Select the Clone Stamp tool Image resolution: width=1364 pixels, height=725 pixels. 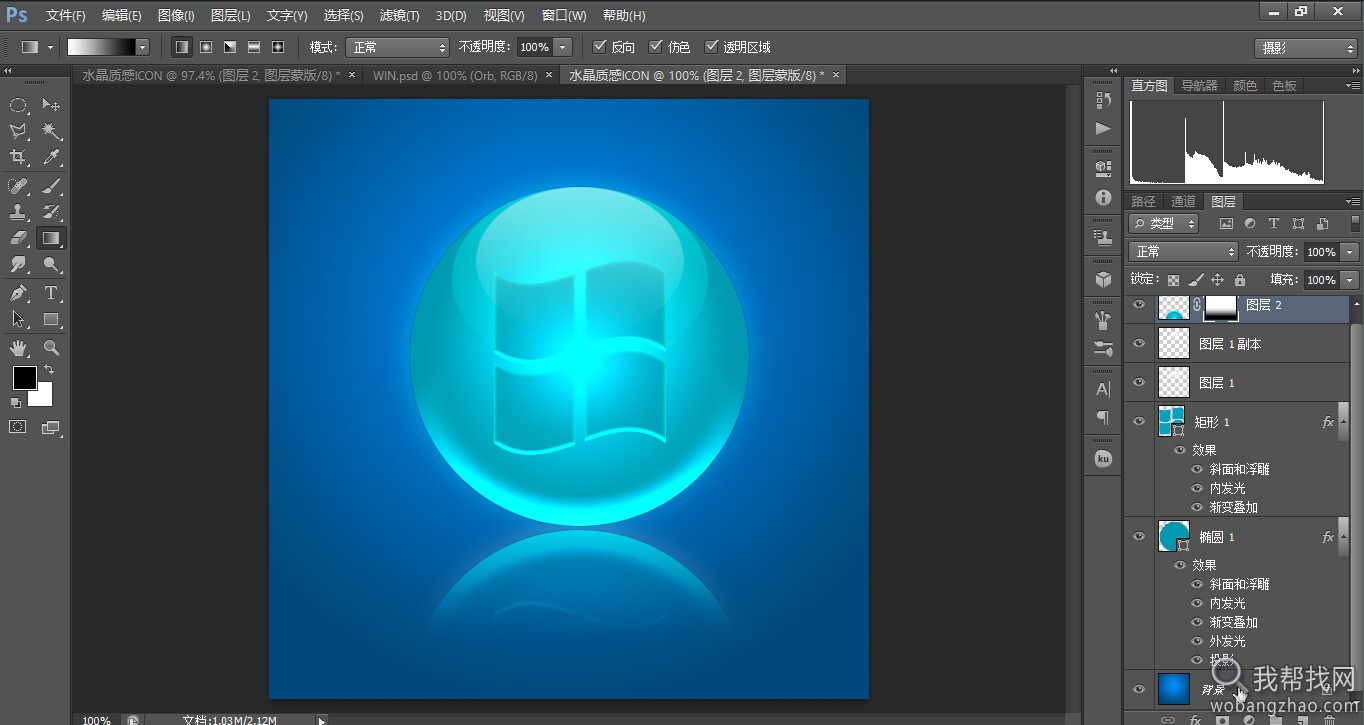click(19, 212)
